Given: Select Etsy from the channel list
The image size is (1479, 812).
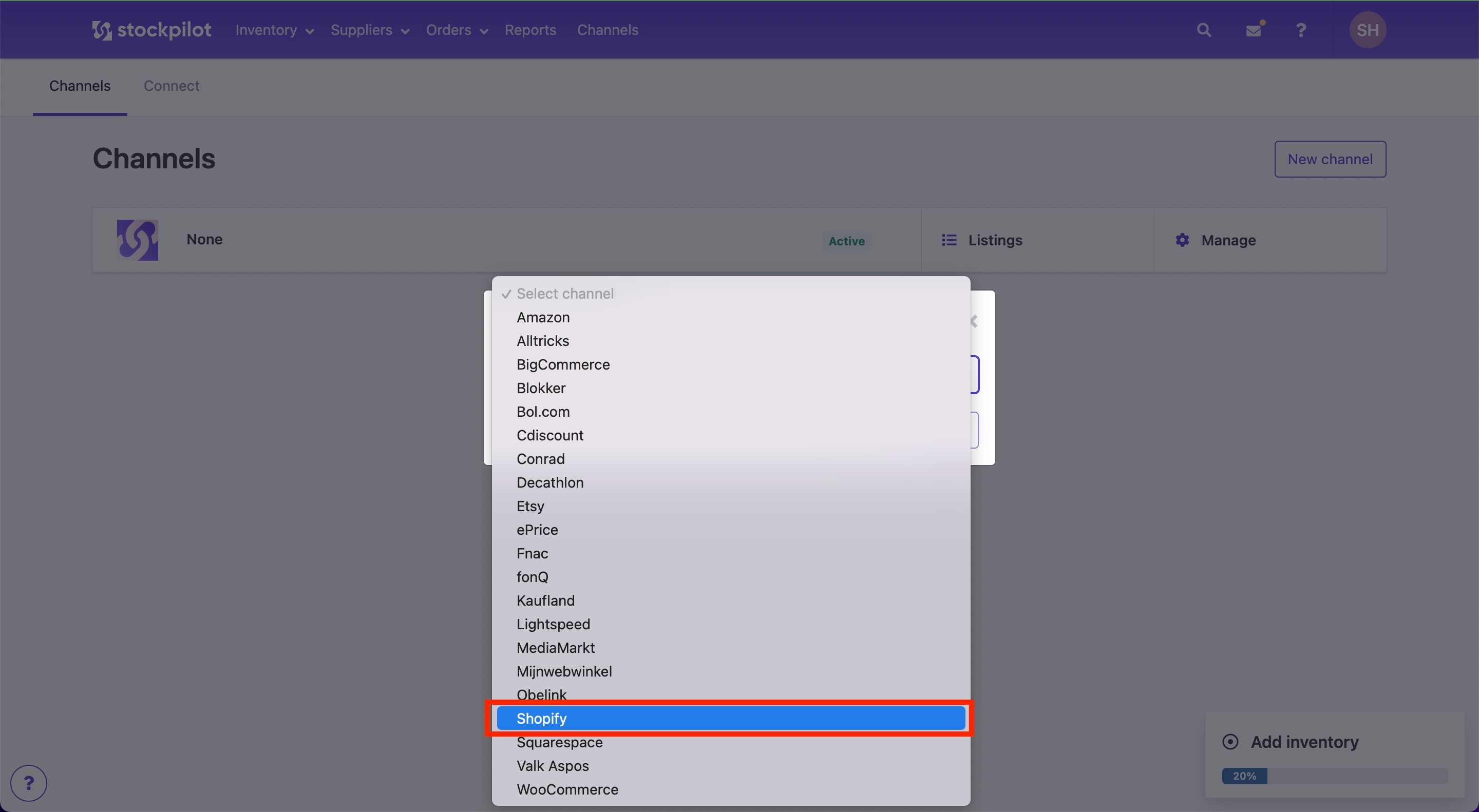Looking at the screenshot, I should (731, 506).
